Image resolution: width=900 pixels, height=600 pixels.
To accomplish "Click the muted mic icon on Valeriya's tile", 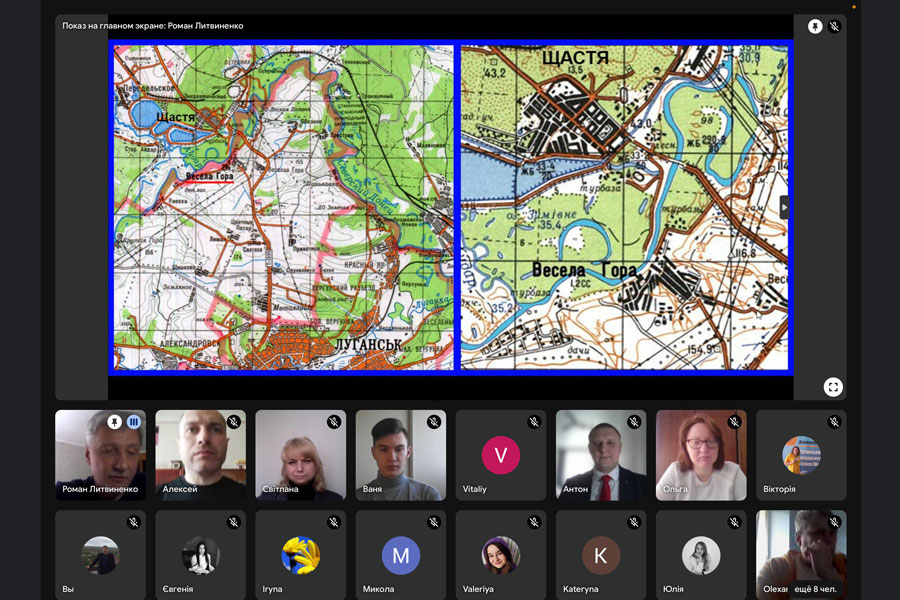I will pyautogui.click(x=534, y=522).
